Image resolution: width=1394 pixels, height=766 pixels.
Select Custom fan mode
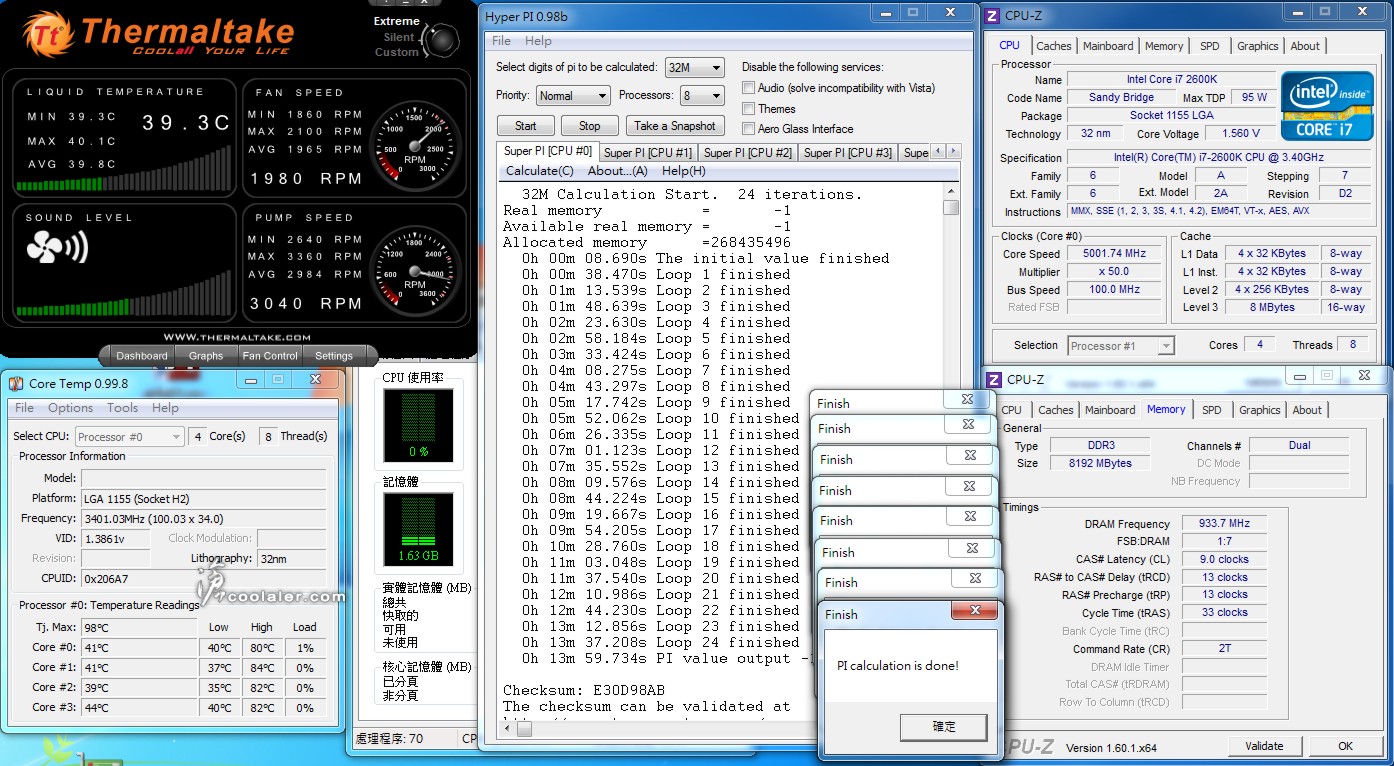click(x=396, y=52)
